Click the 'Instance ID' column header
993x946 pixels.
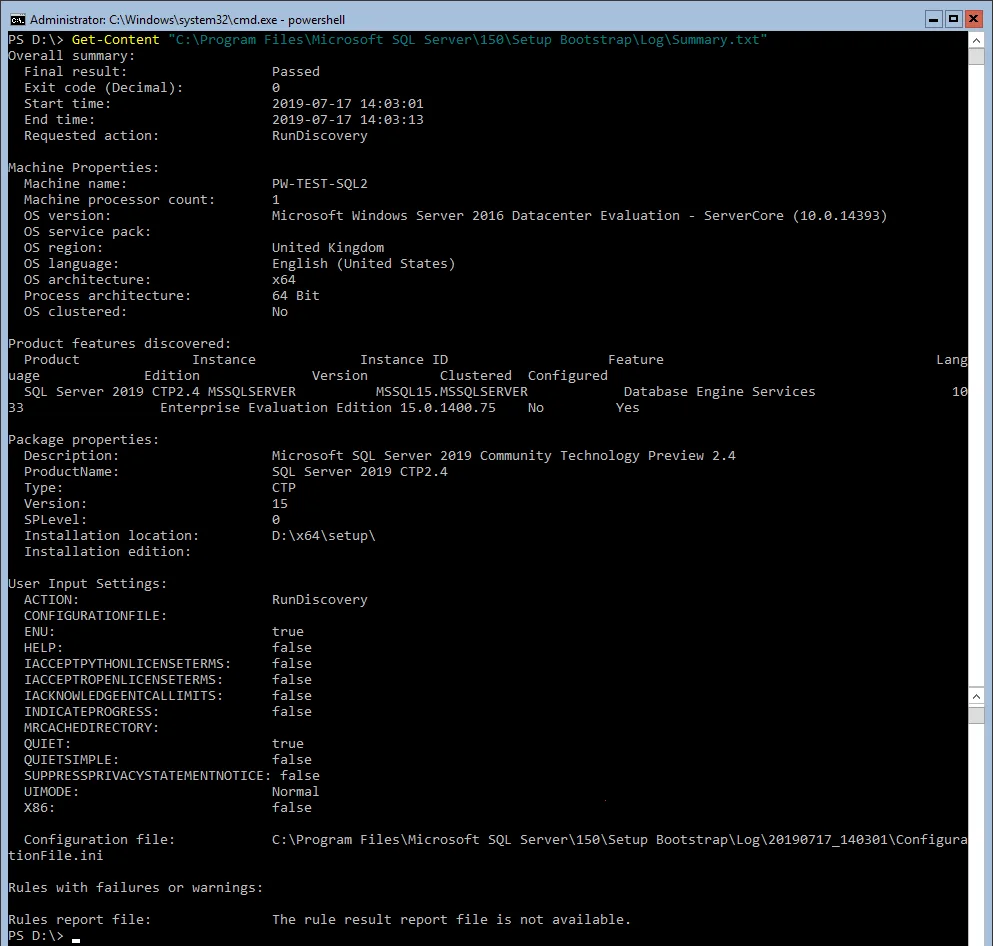[404, 360]
